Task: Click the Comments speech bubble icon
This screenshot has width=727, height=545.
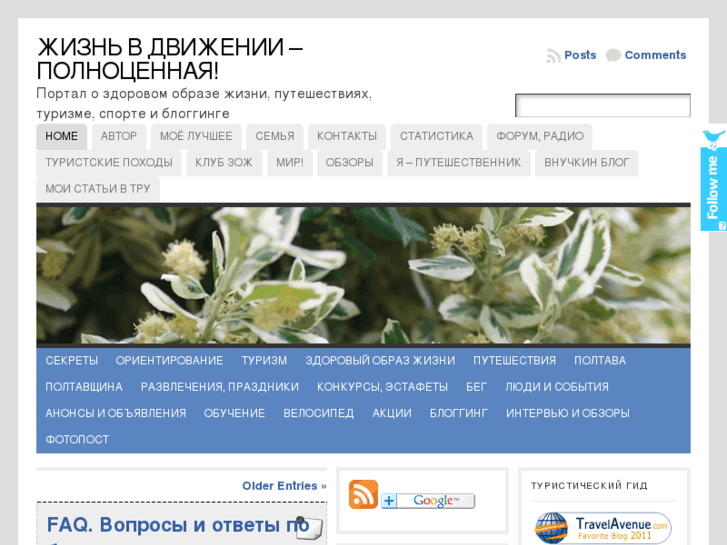Action: [x=613, y=55]
